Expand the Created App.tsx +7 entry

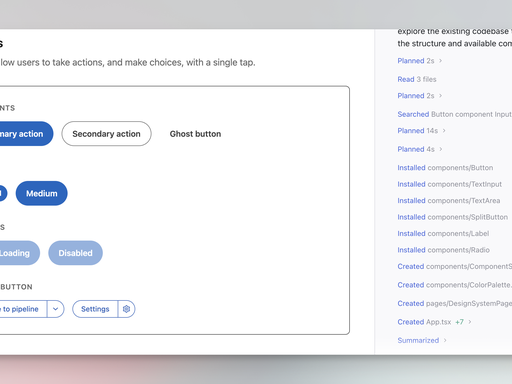point(434,322)
